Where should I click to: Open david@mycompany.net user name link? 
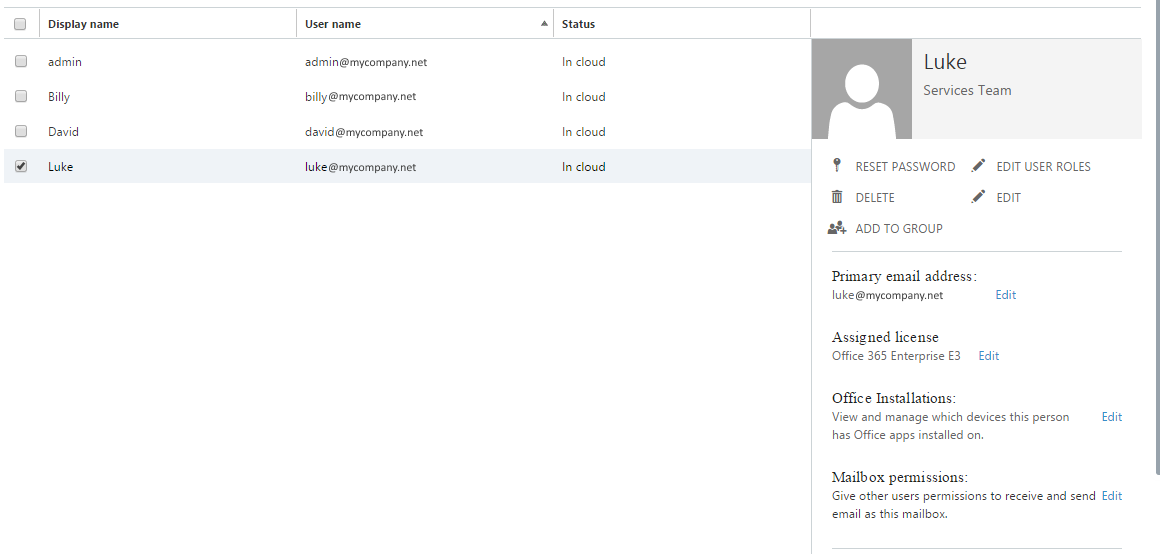pos(364,132)
